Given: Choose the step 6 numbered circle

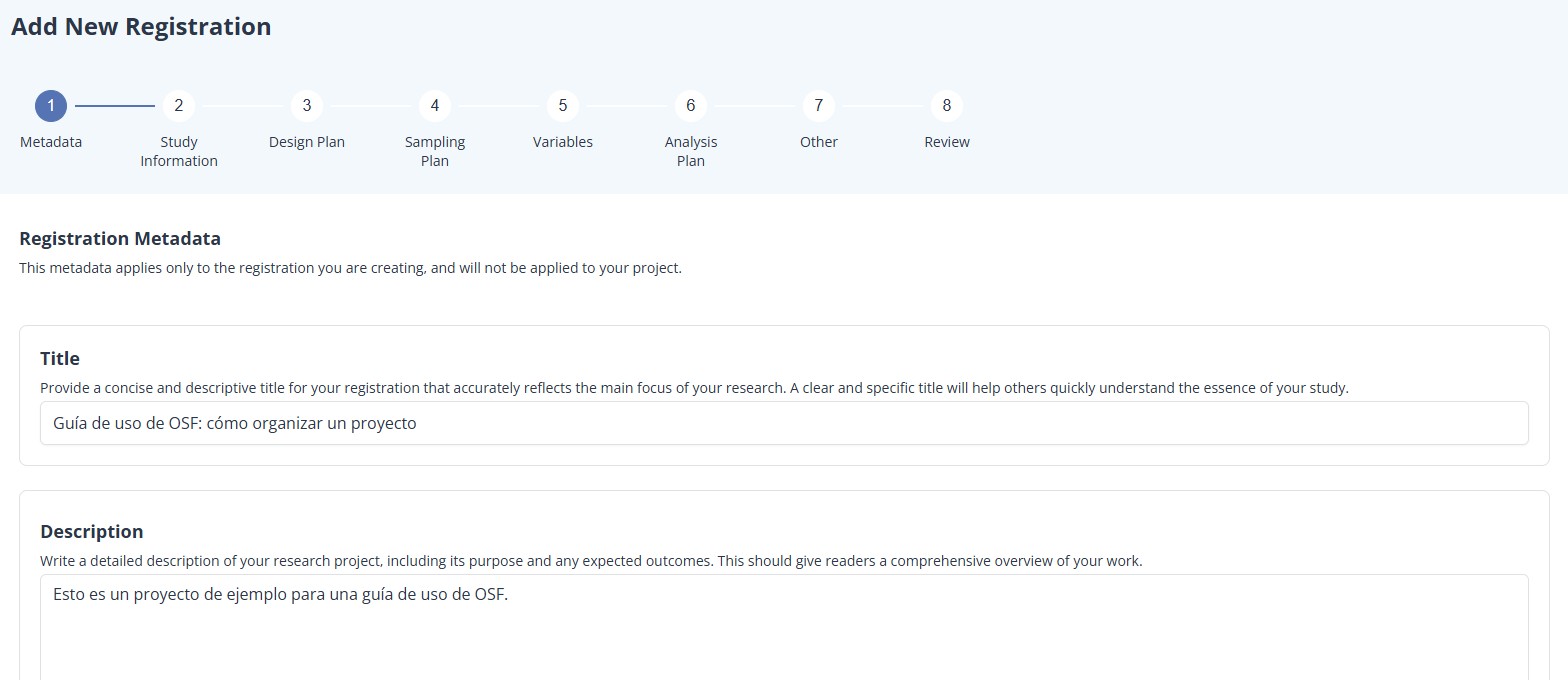Looking at the screenshot, I should [691, 106].
